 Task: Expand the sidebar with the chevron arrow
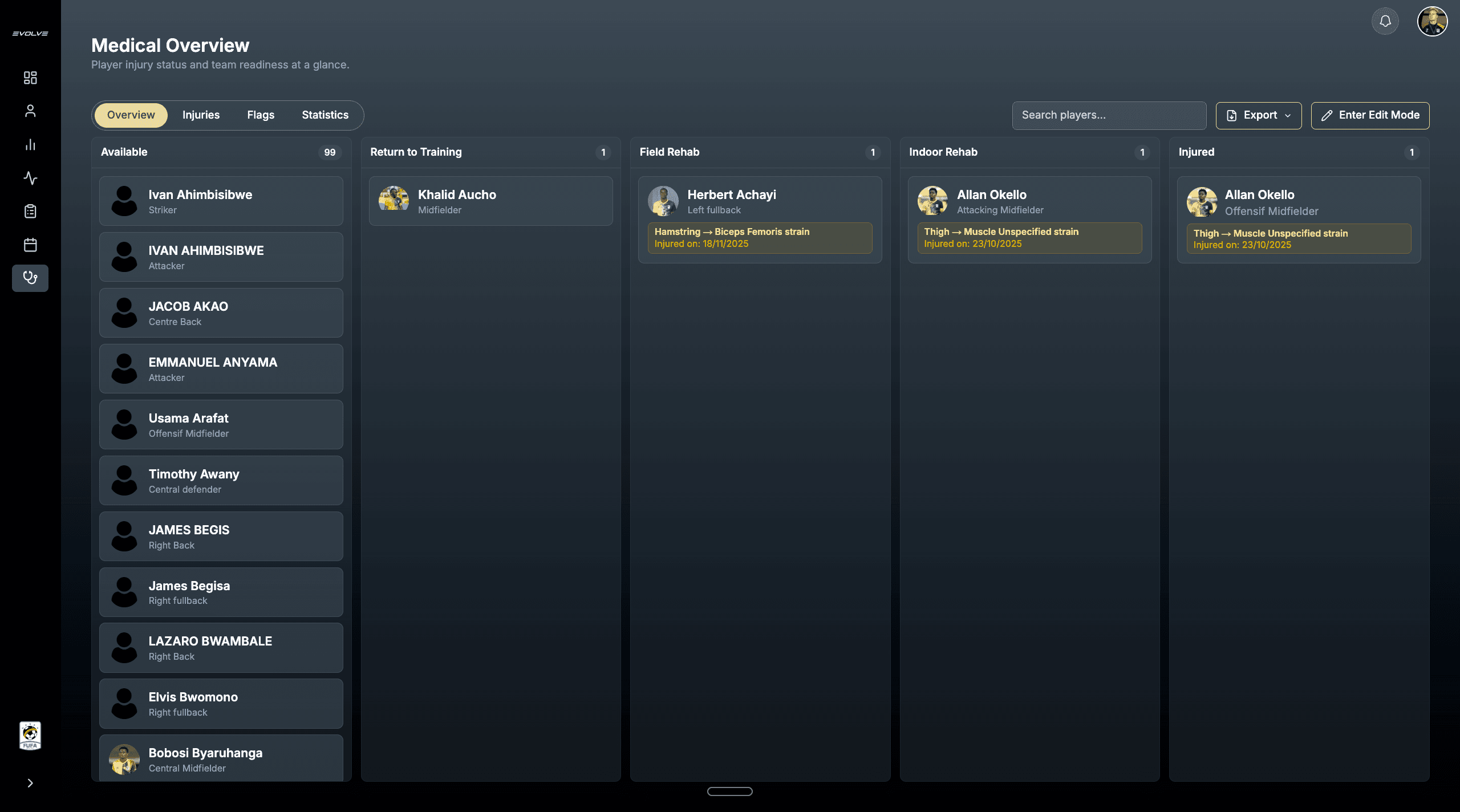(30, 783)
